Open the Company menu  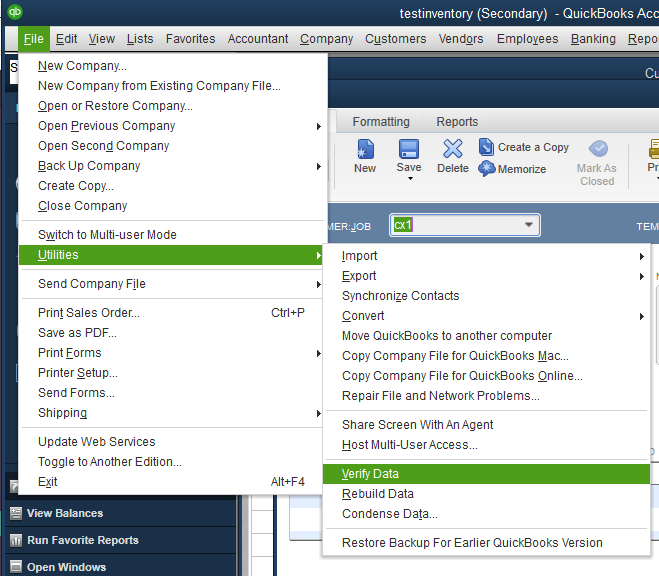[x=327, y=39]
